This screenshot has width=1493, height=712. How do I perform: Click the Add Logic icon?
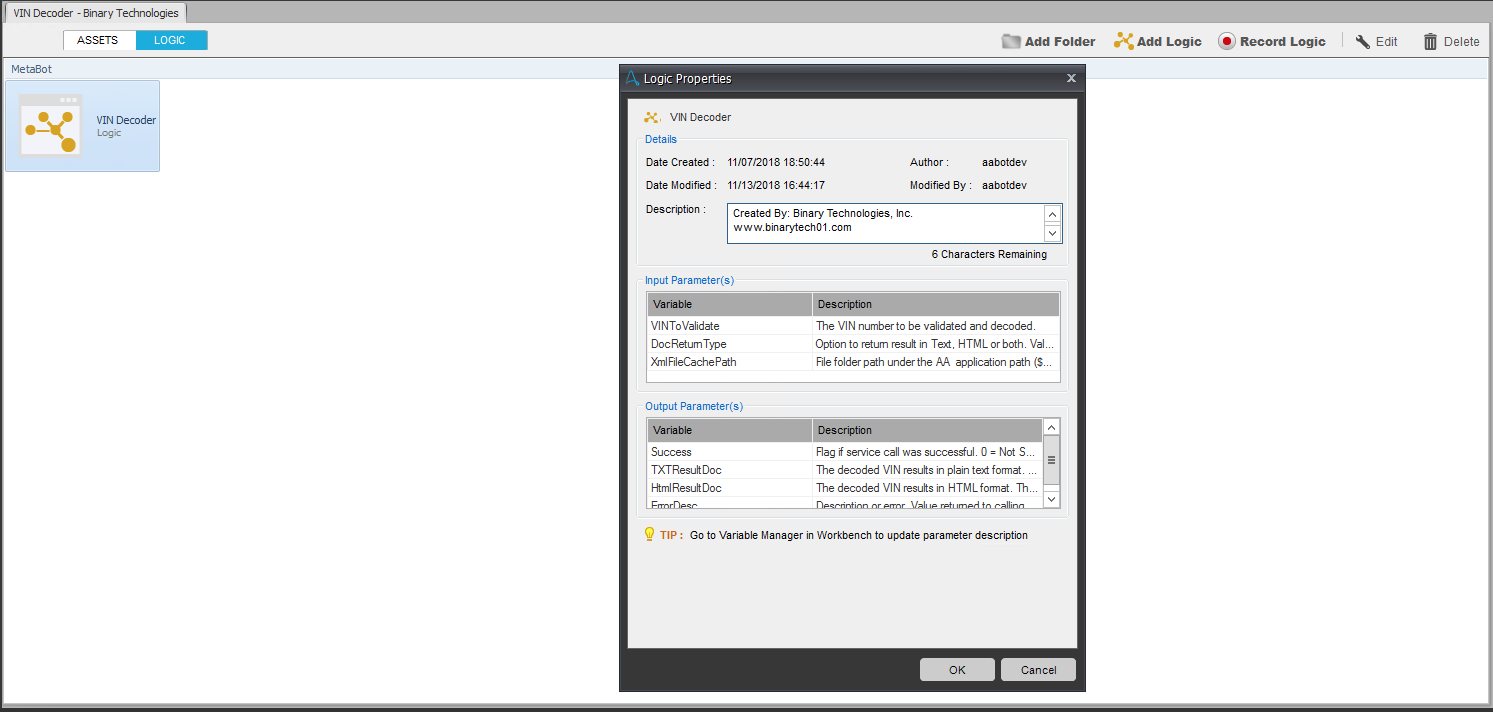coord(1123,42)
